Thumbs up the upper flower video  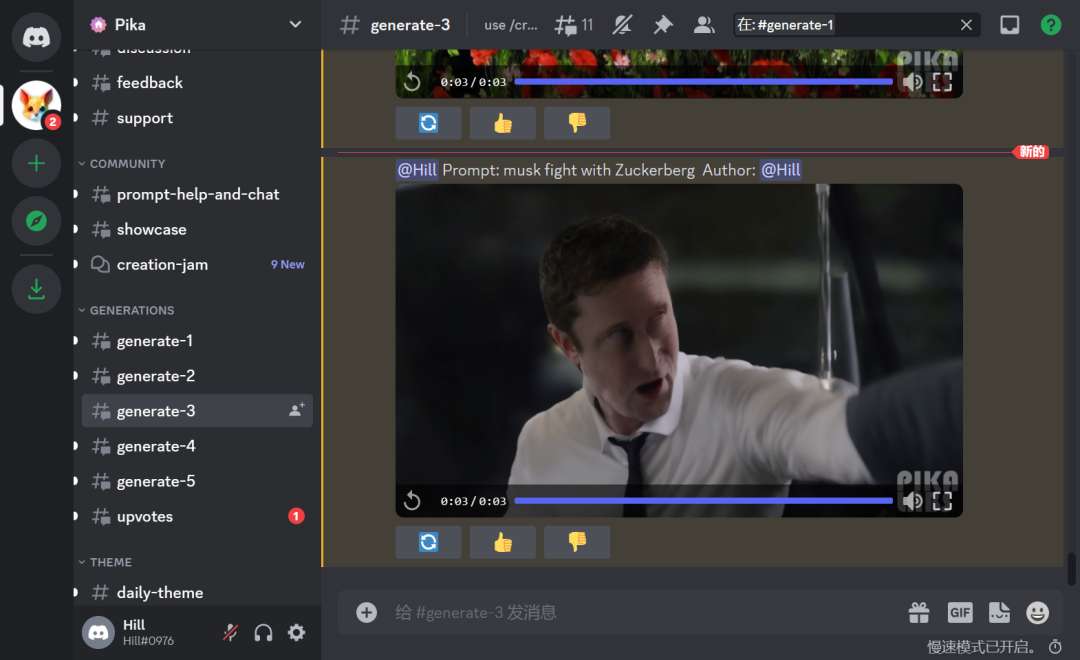503,123
